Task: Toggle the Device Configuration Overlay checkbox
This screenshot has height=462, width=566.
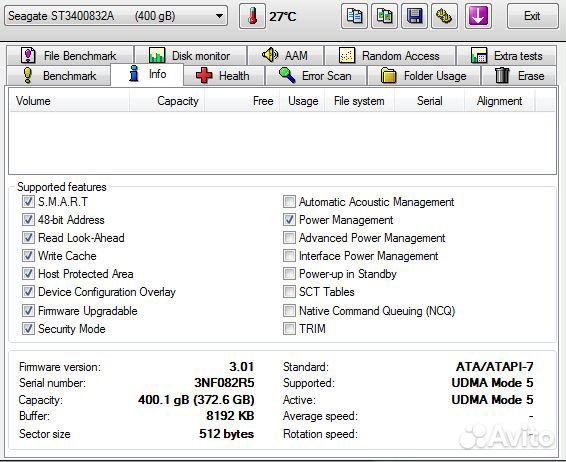Action: [x=28, y=292]
